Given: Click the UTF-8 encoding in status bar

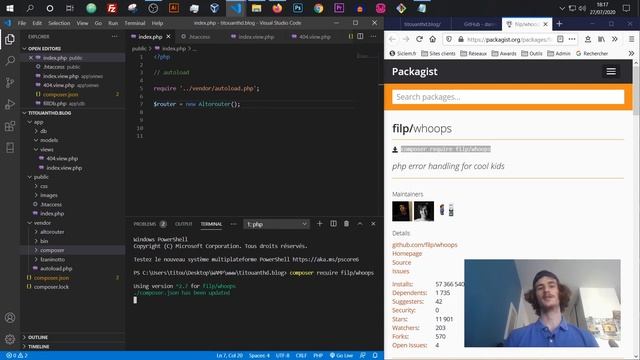Looking at the screenshot, I should pos(282,356).
